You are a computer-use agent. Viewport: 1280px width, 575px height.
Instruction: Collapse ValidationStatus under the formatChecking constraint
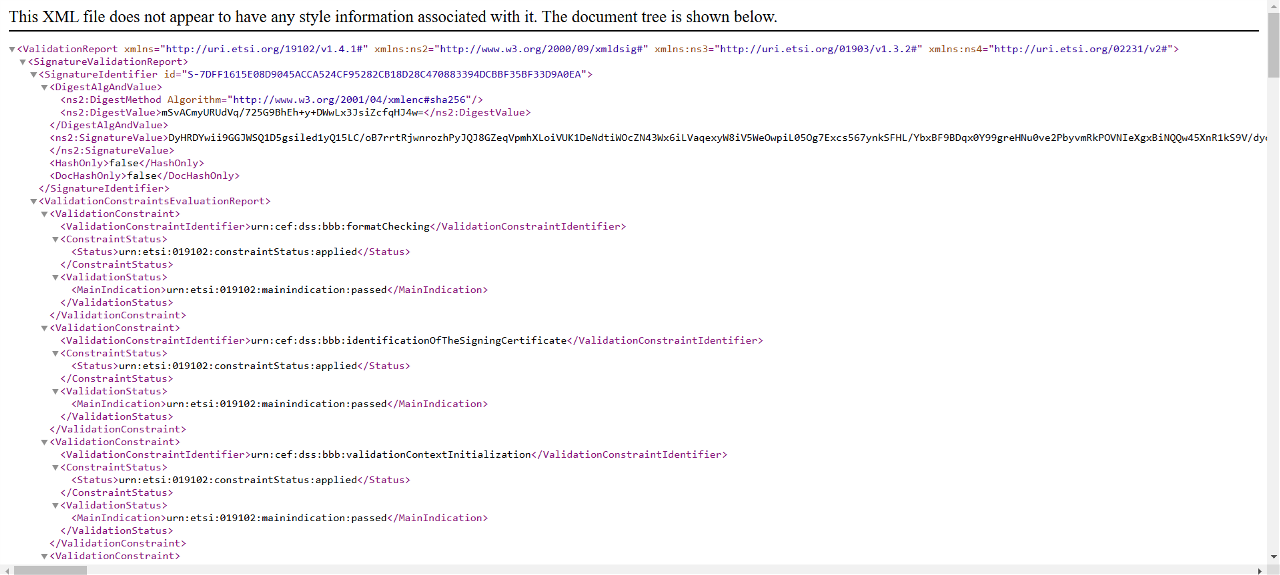(x=56, y=278)
